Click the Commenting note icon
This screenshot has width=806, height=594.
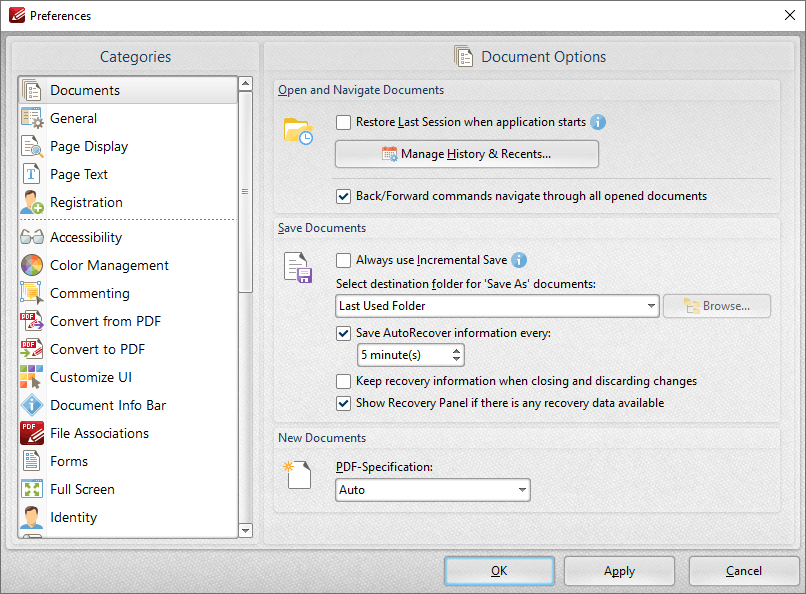coord(31,293)
